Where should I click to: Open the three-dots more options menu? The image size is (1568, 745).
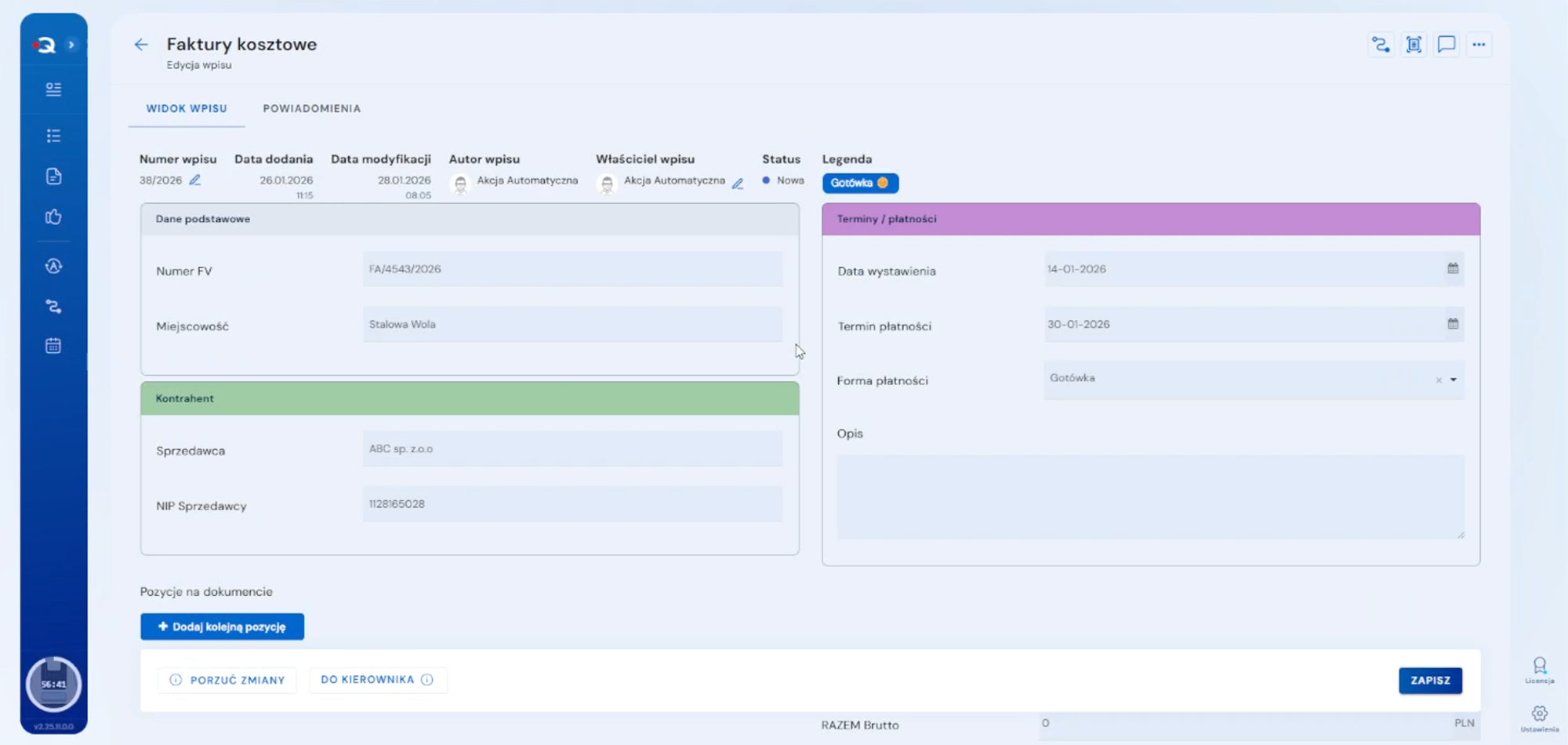click(1479, 45)
